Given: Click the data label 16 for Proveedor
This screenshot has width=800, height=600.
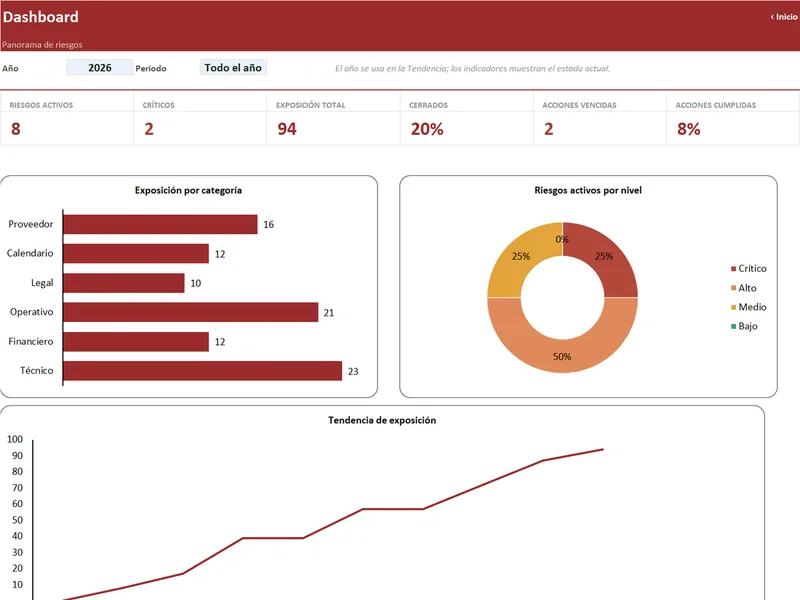Looking at the screenshot, I should pyautogui.click(x=268, y=224).
